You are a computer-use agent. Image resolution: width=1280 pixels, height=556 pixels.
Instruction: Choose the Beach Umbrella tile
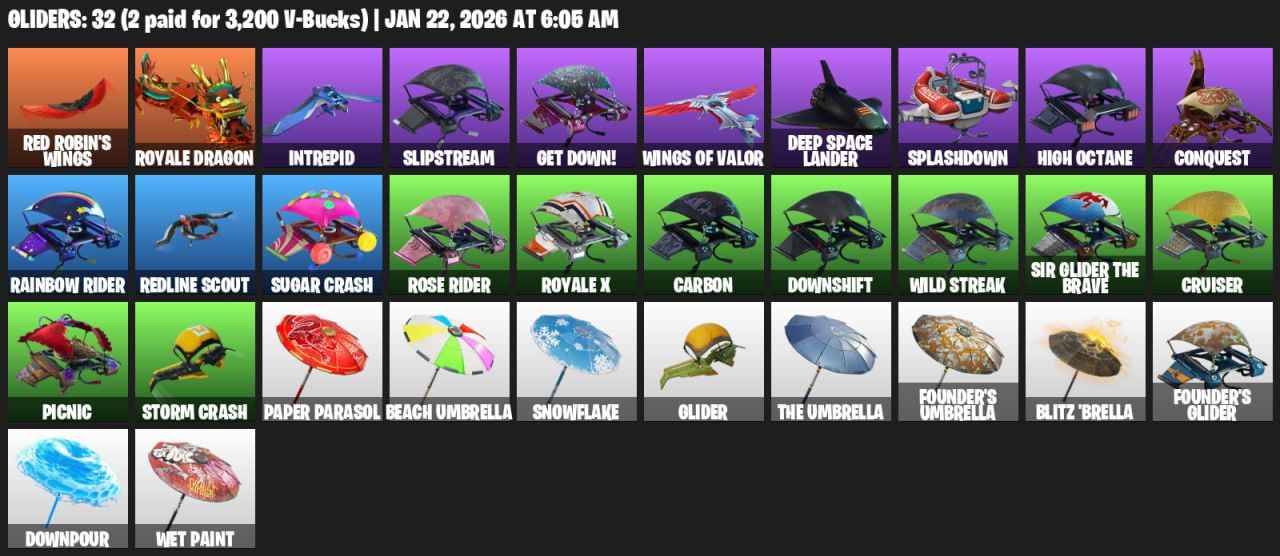(449, 362)
